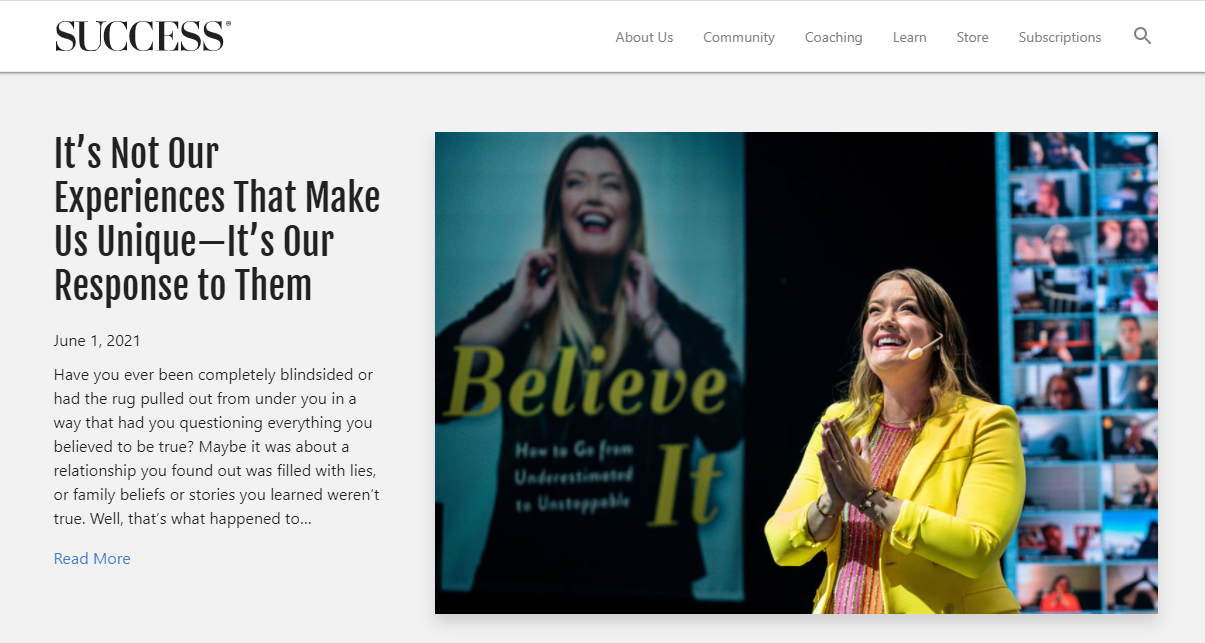
Task: Open the 'It's Not Our Experiences' headline
Action: point(217,220)
